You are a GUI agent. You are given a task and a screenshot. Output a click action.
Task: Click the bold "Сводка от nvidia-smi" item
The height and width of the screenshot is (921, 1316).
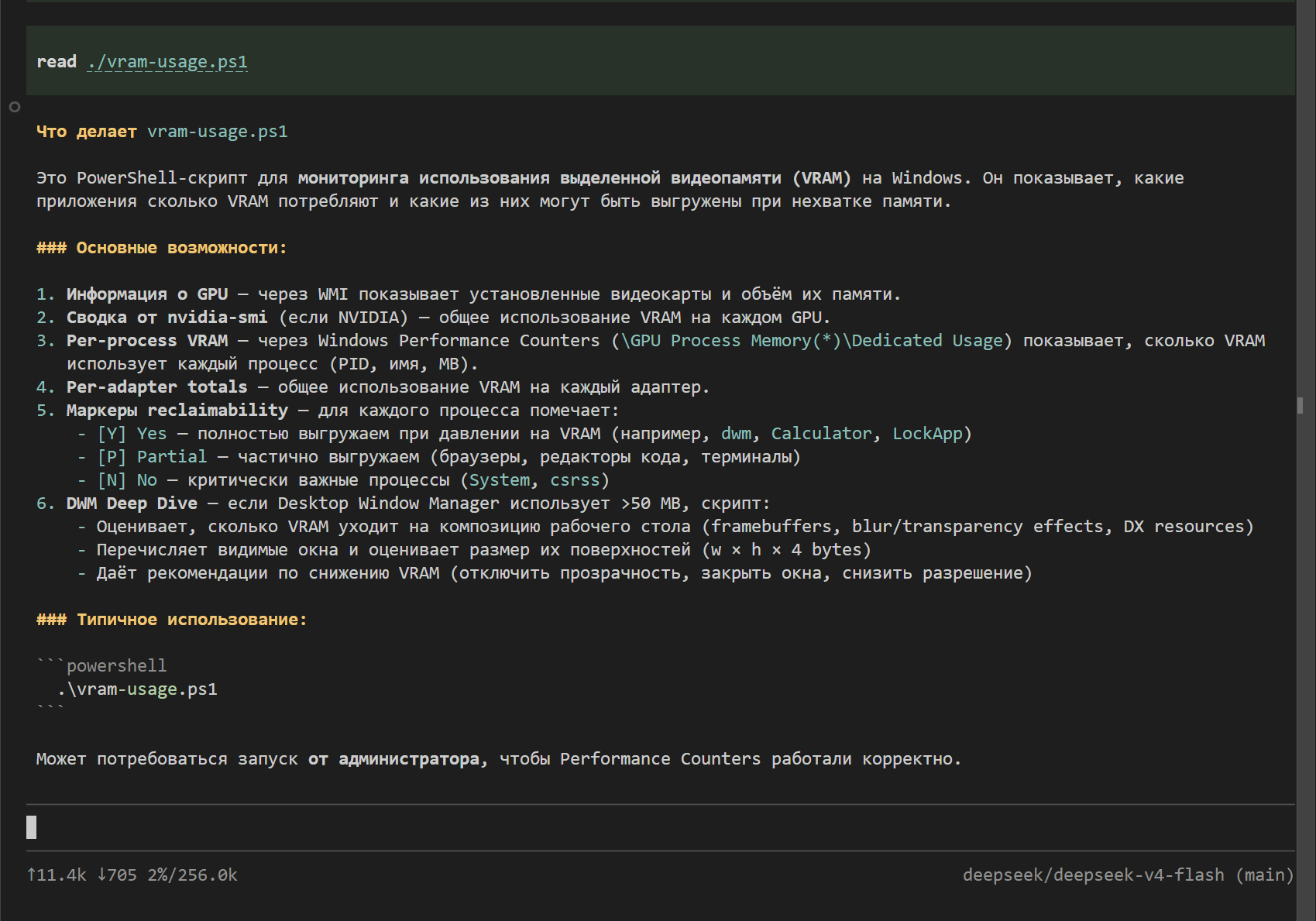(x=167, y=318)
